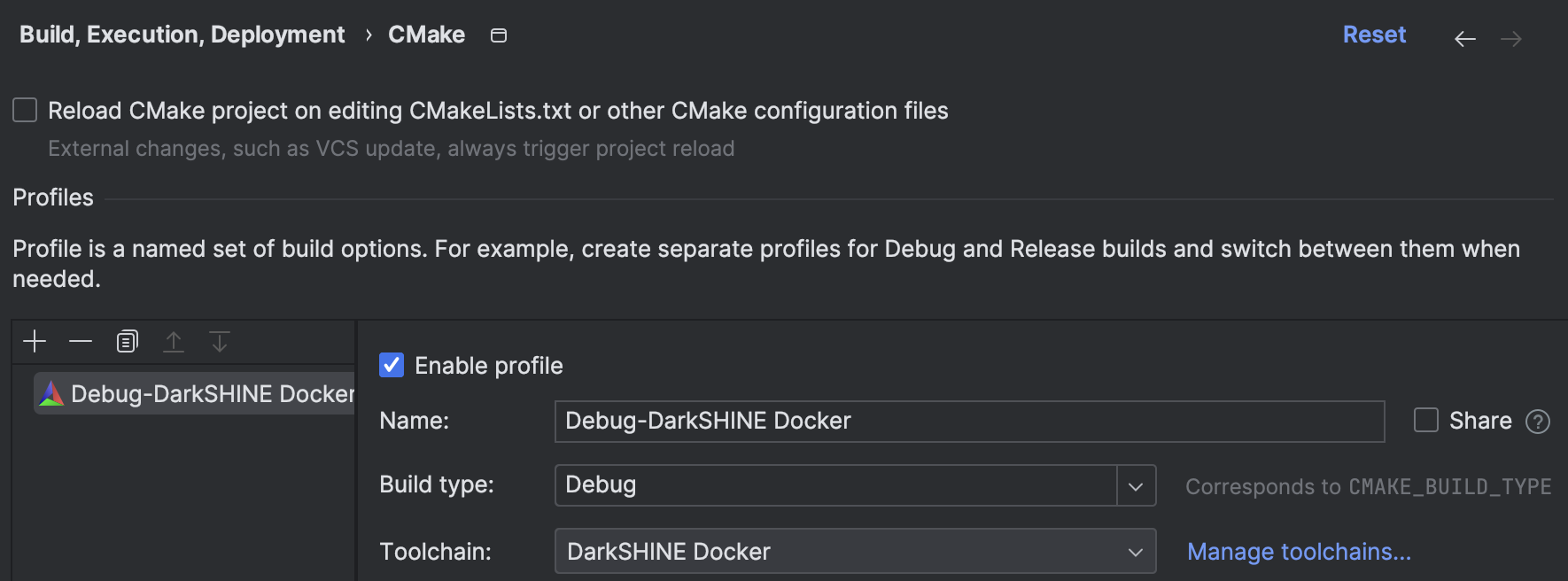Uncheck the Enable profile checkbox
This screenshot has height=581, width=1568.
coord(392,365)
